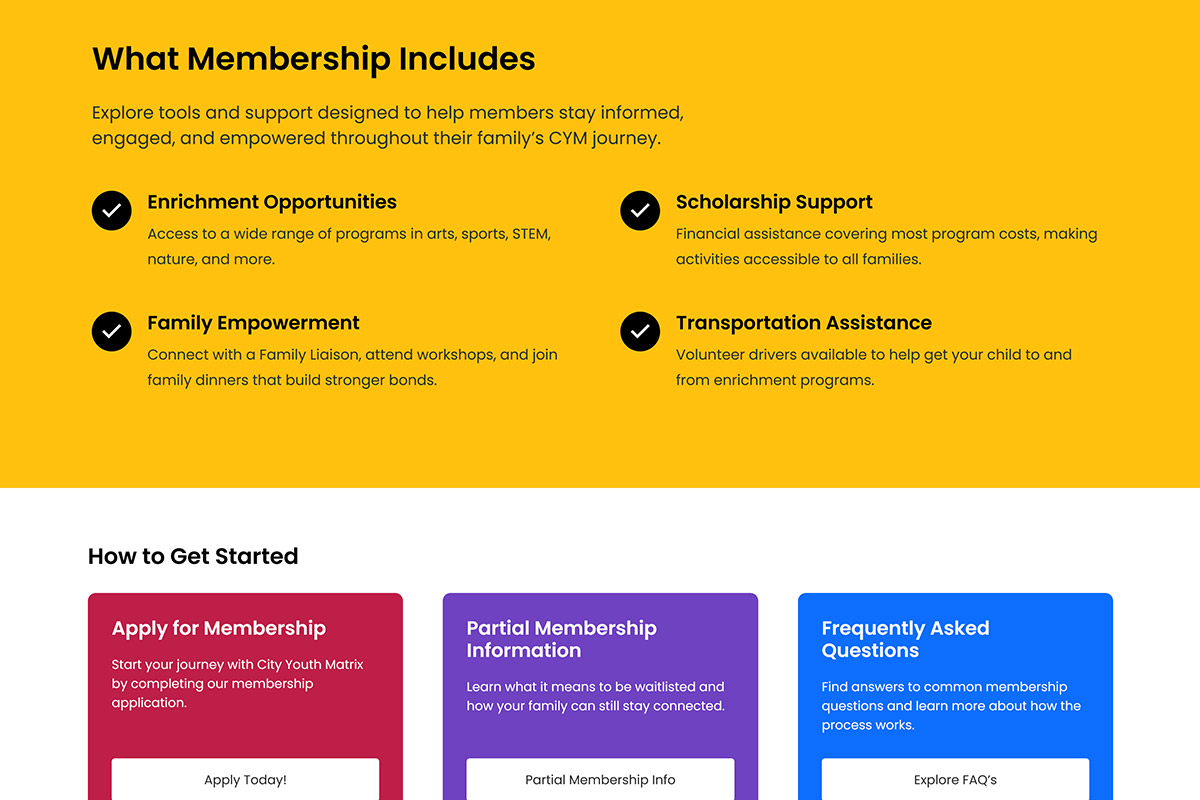Click the Enrichment Opportunities checkmark icon

pyautogui.click(x=112, y=211)
